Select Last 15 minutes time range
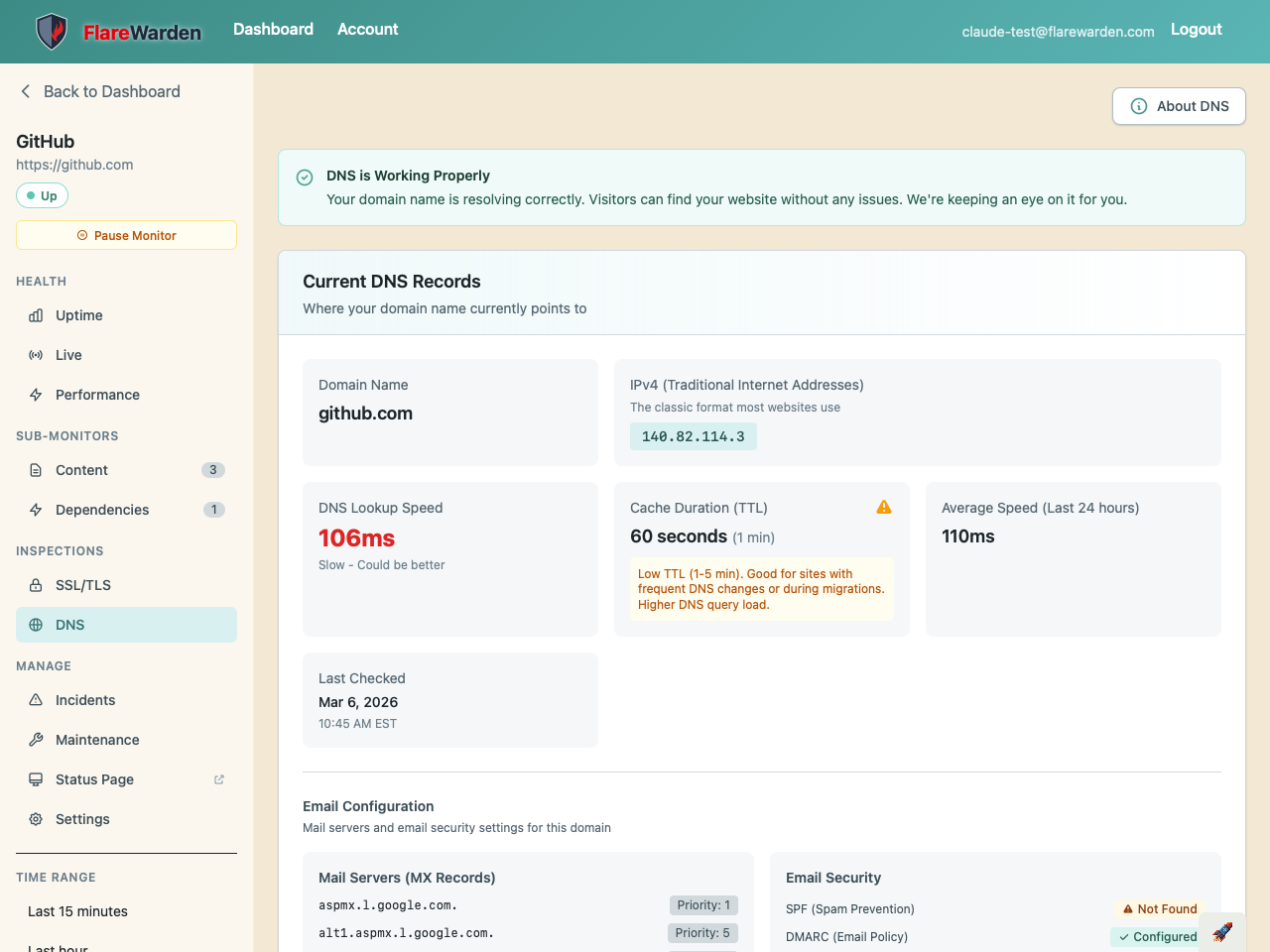Screen dimensions: 1270x952 (x=77, y=911)
